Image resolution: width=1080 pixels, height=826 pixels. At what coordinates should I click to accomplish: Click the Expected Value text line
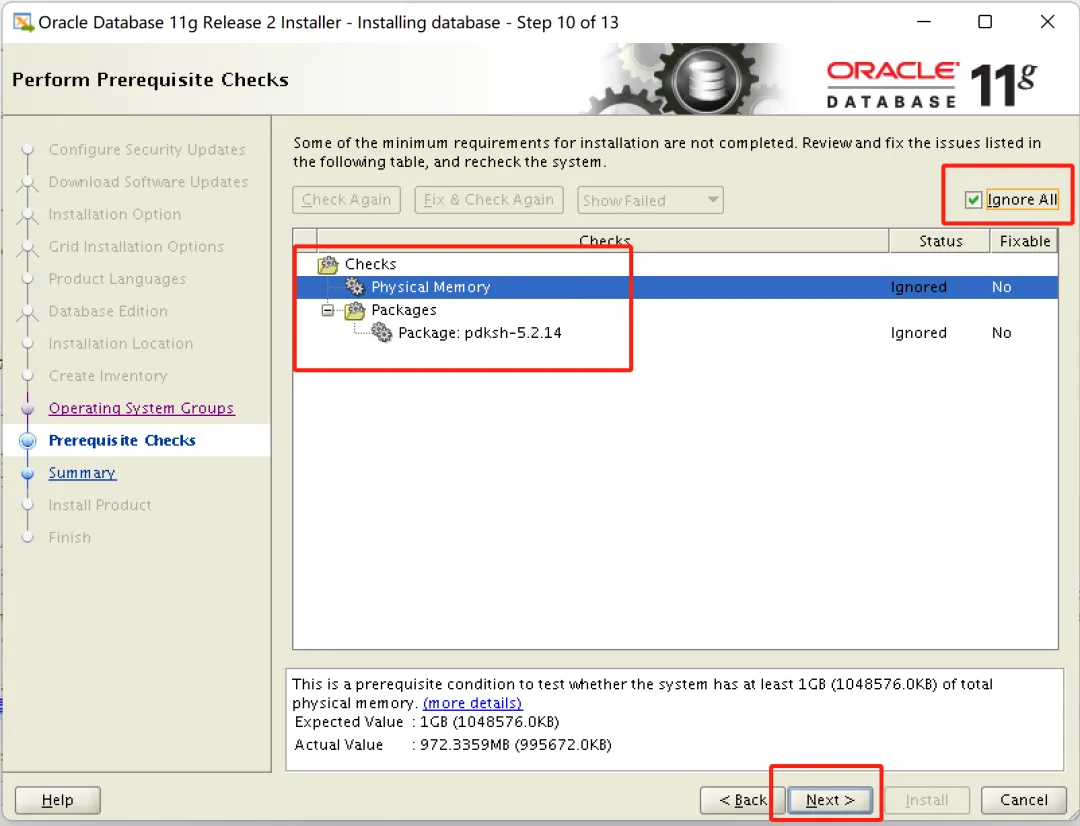(427, 721)
